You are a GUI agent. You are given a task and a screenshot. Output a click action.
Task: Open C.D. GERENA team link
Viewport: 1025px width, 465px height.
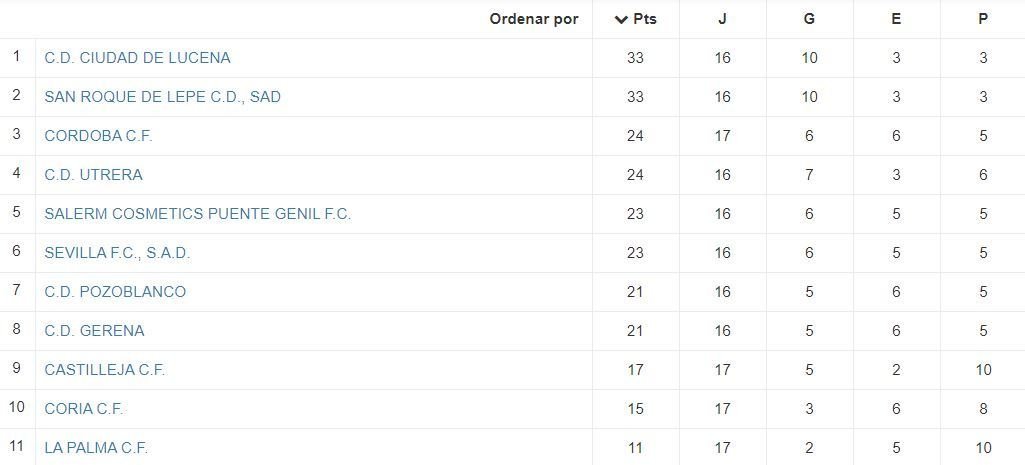pyautogui.click(x=95, y=331)
